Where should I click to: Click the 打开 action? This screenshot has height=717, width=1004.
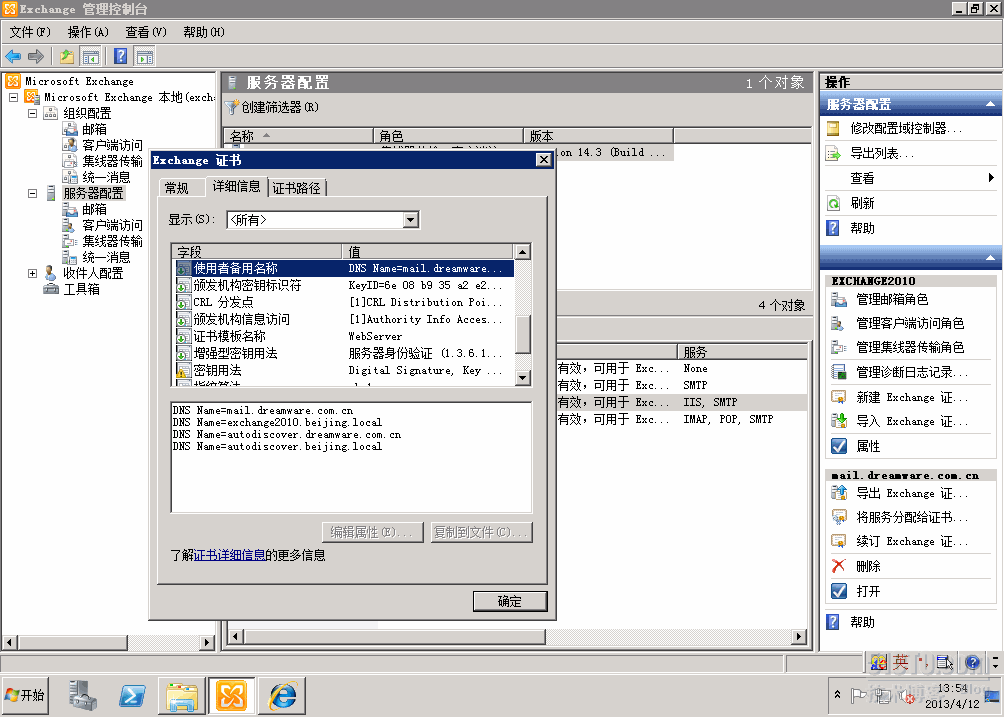(x=868, y=592)
